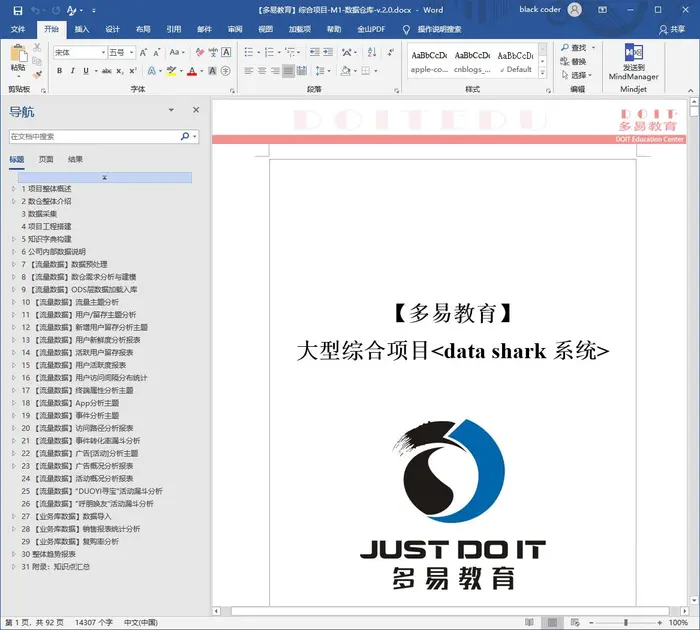Click the numbered list icon

[x=269, y=53]
